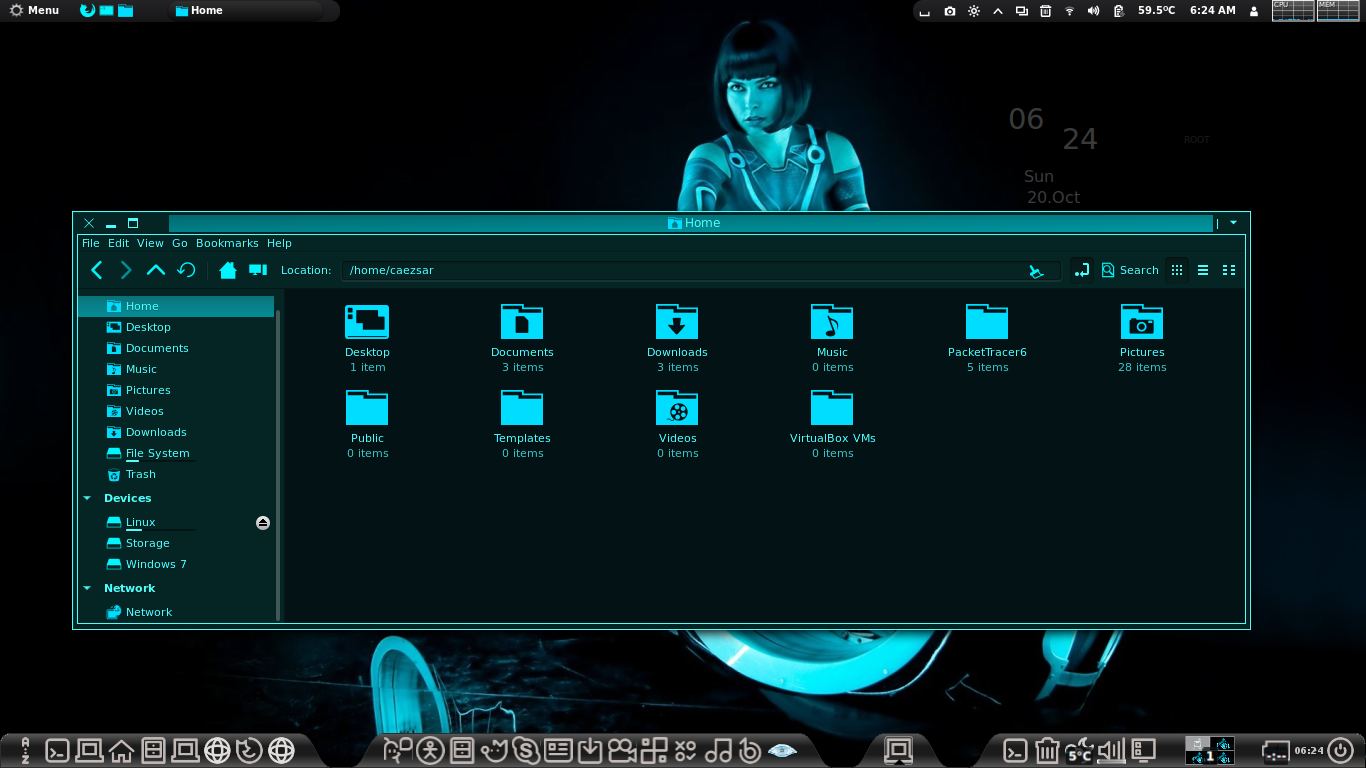Screen dimensions: 1366x768
Task: Open the Help menu
Action: click(279, 243)
